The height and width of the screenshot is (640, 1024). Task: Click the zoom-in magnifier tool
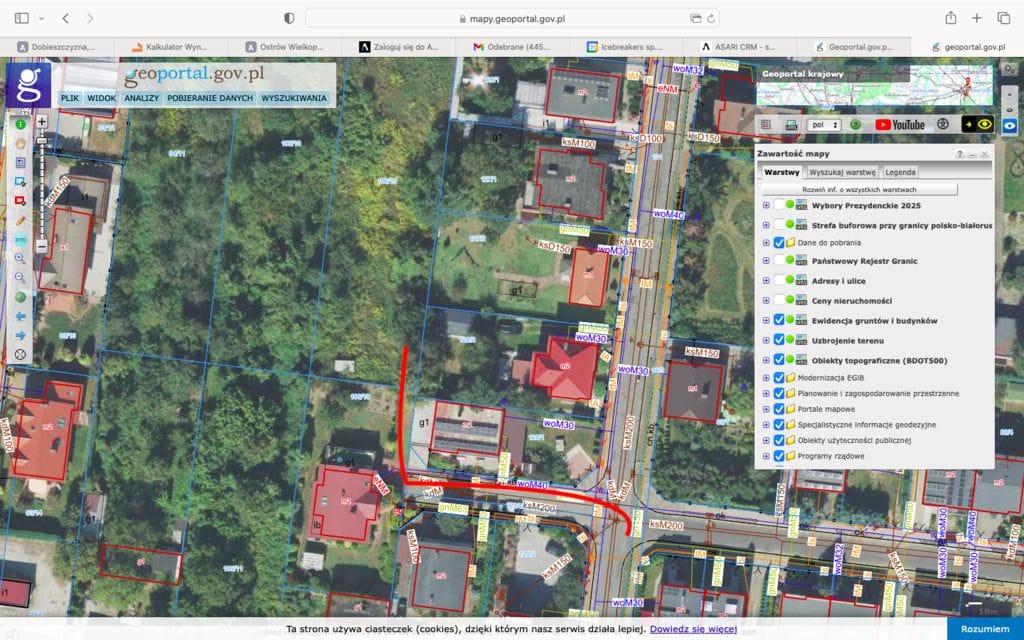tap(20, 258)
